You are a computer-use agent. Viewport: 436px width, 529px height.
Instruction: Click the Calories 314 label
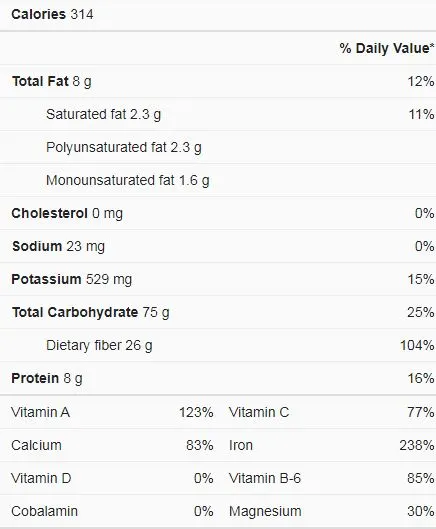tap(52, 15)
